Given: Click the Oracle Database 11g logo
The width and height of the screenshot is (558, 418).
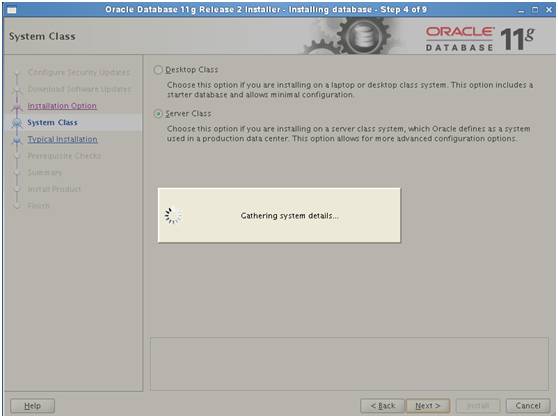Looking at the screenshot, I should [x=480, y=38].
